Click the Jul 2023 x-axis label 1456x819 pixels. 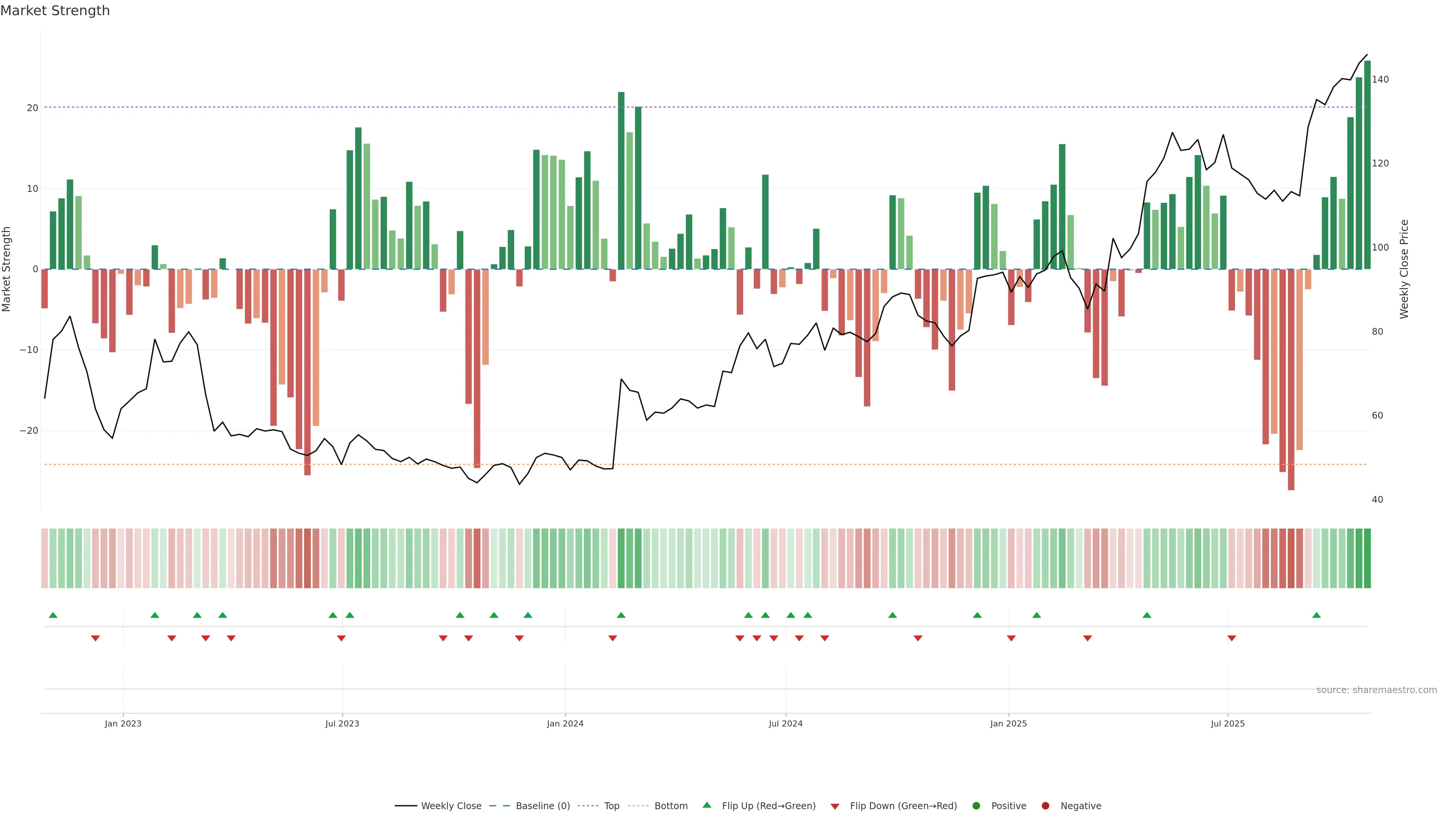coord(342,723)
